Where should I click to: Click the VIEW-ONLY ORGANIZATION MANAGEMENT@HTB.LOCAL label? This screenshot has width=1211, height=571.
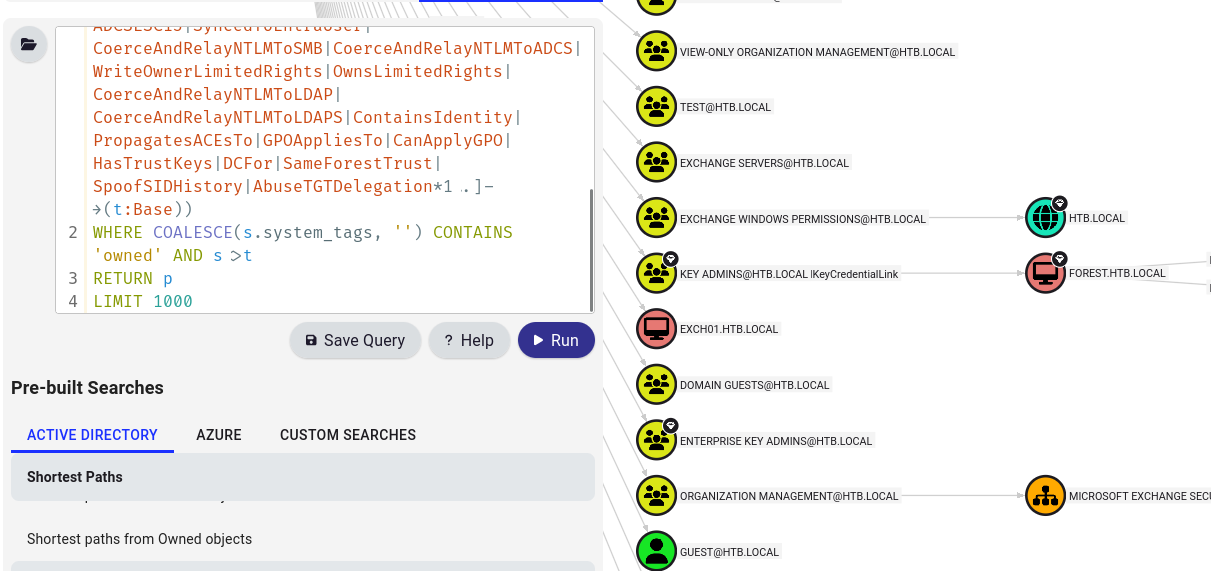817,52
